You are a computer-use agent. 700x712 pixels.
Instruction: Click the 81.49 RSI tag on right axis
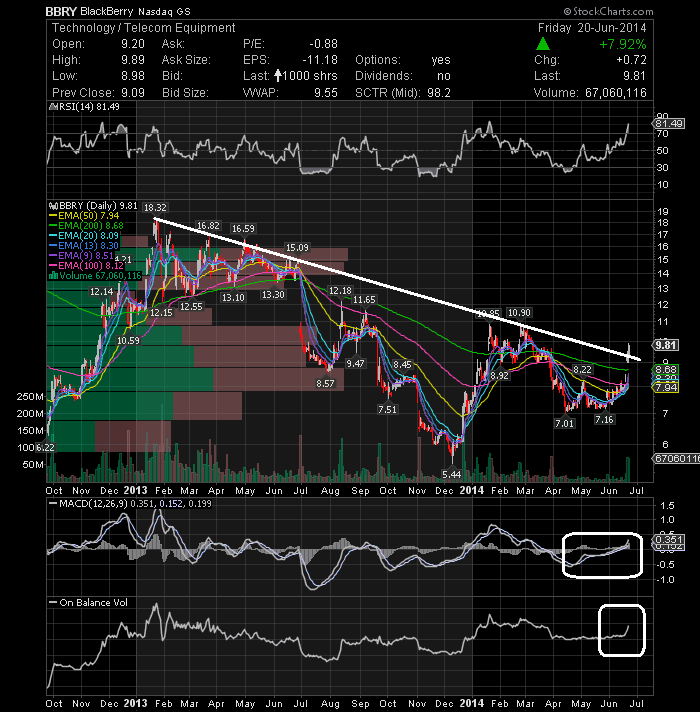coord(669,124)
